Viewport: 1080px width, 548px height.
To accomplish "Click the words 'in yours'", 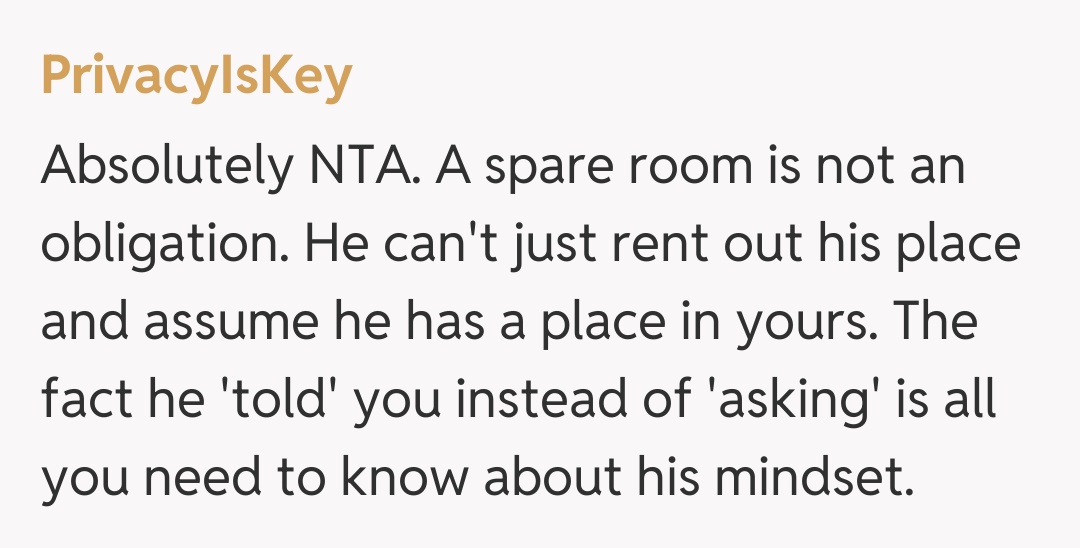I will (765, 323).
